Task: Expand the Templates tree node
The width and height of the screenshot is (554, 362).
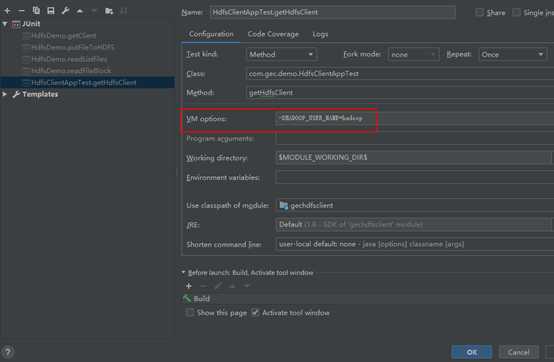Action: (5, 94)
